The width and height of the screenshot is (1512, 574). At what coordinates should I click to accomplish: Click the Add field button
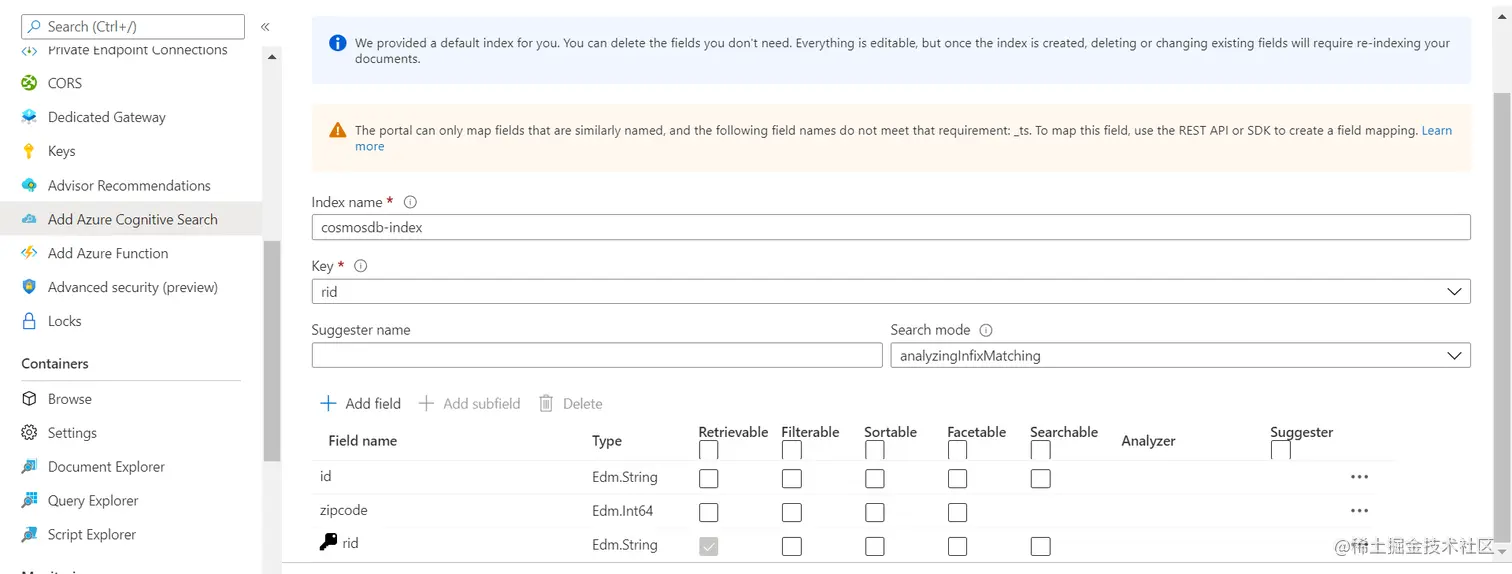(360, 404)
